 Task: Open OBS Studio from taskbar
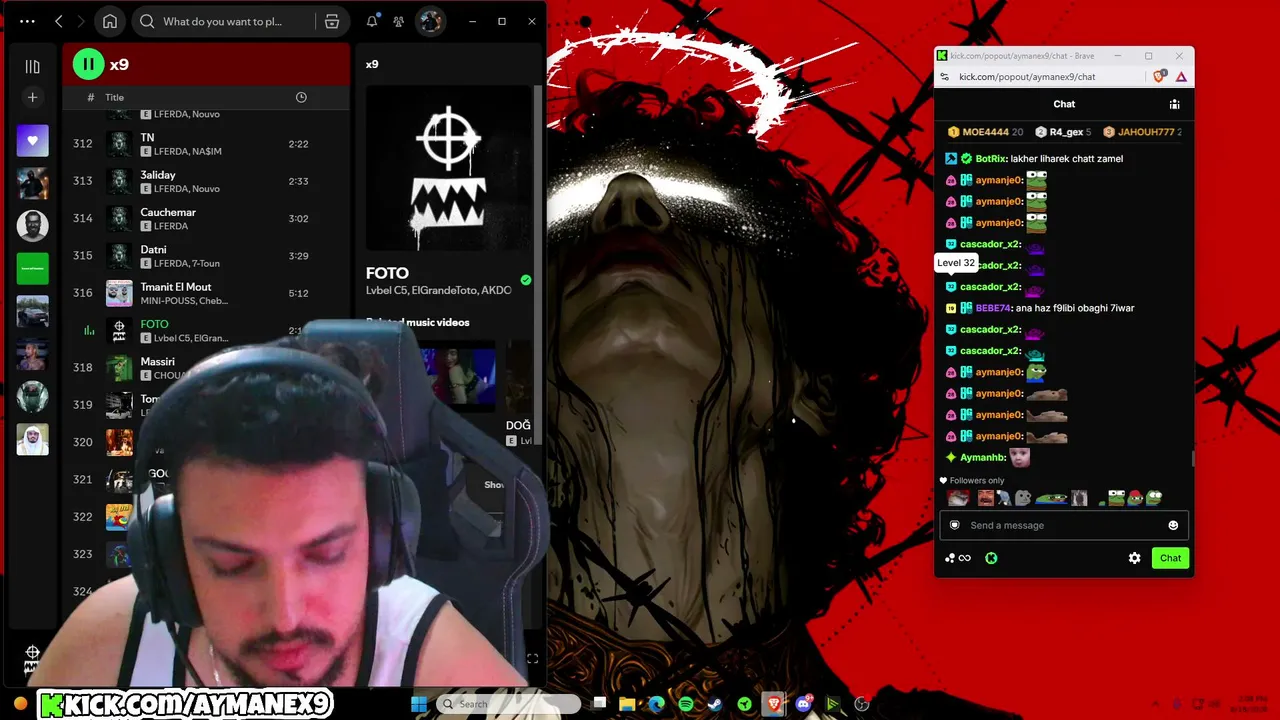pos(862,704)
